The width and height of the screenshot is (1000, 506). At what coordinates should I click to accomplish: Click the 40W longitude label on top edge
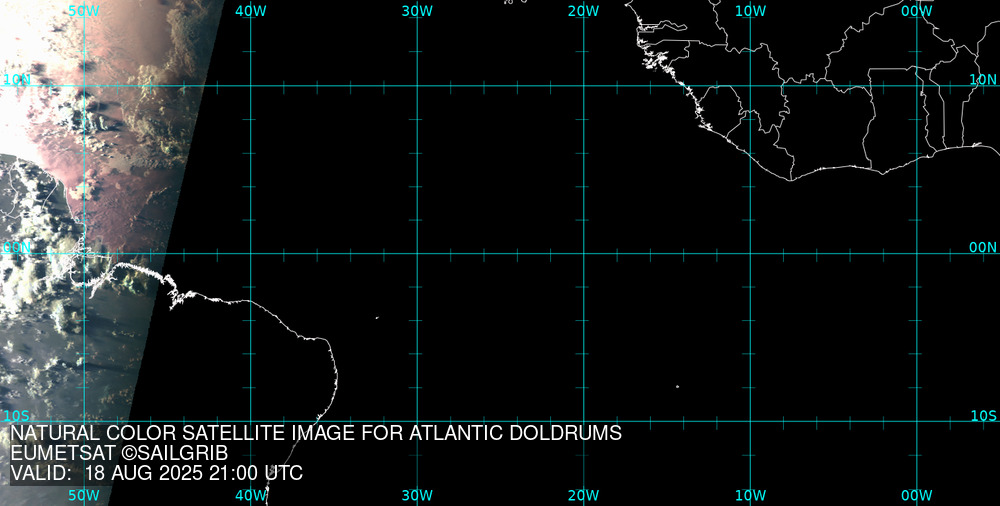click(251, 11)
